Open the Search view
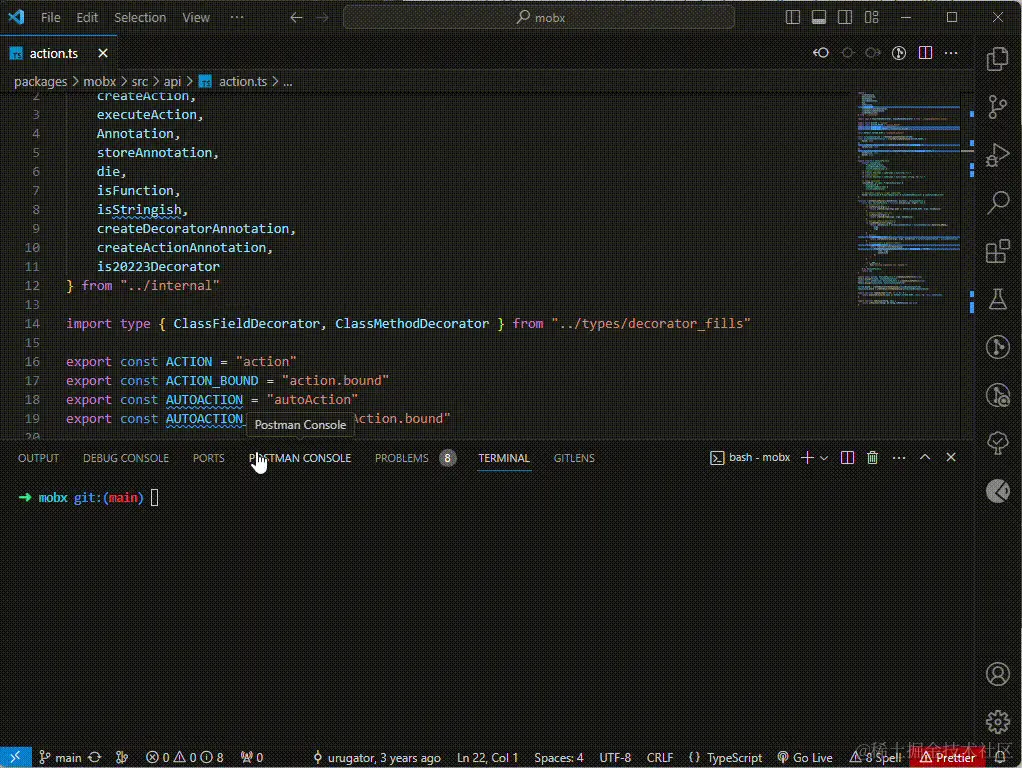Image resolution: width=1022 pixels, height=768 pixels. 997,203
